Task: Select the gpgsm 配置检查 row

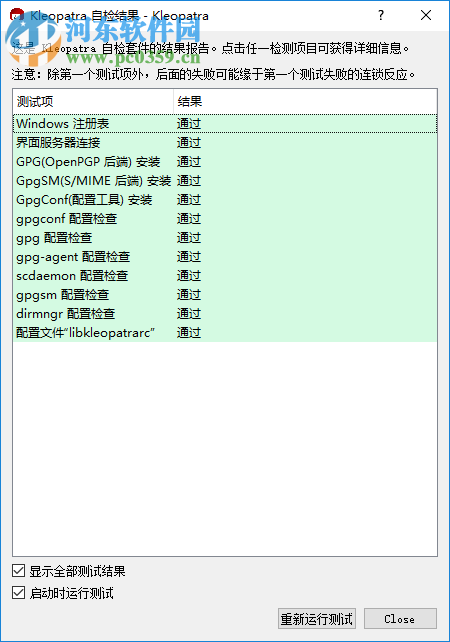Action: [225, 295]
